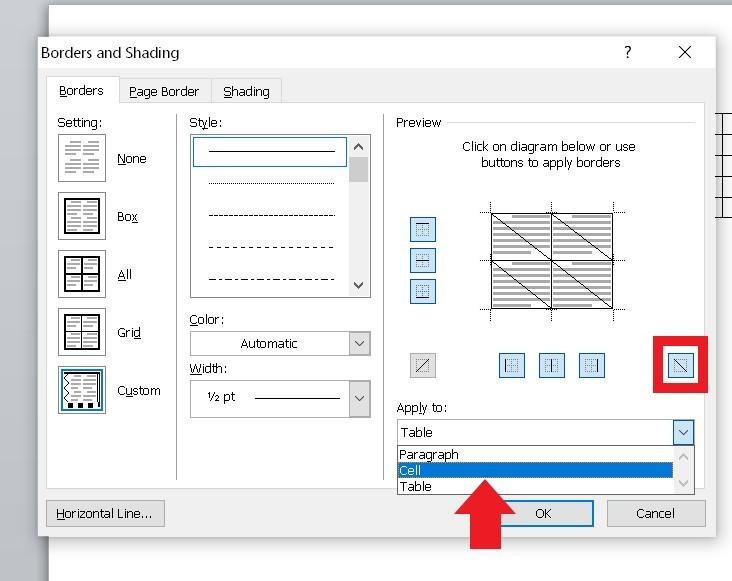Toggle the left border preview button
This screenshot has width=732, height=581.
[x=512, y=365]
